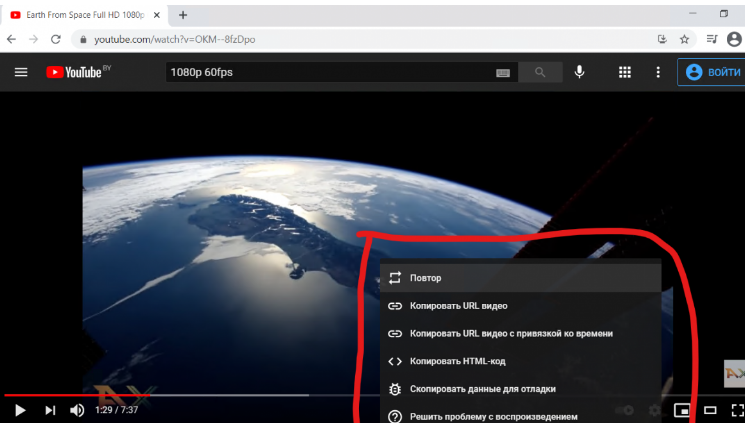
Task: Open YouTube settings three-dot menu
Action: point(658,72)
